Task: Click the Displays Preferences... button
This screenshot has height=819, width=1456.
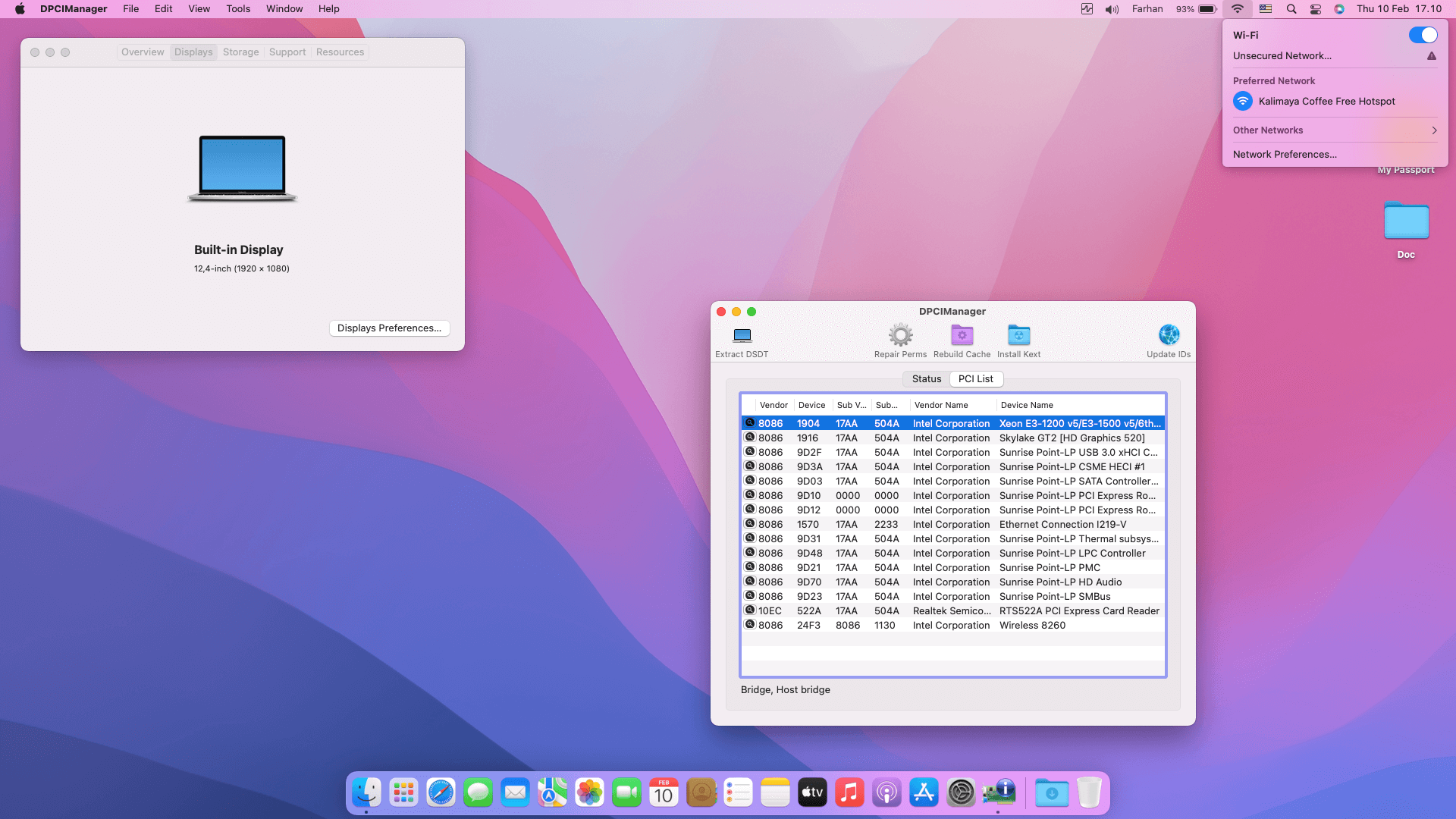Action: [390, 328]
